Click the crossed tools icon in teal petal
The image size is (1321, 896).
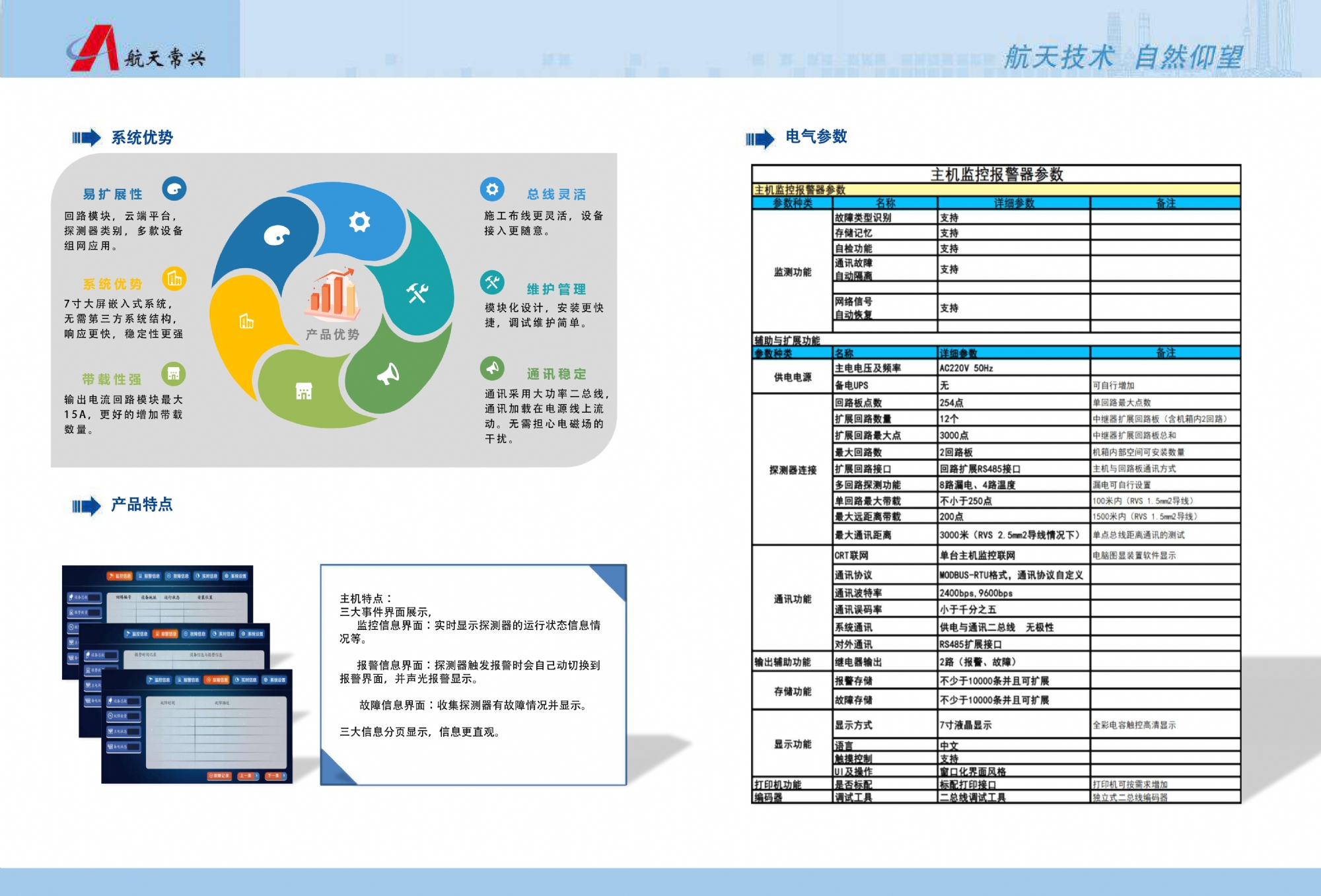(x=417, y=293)
